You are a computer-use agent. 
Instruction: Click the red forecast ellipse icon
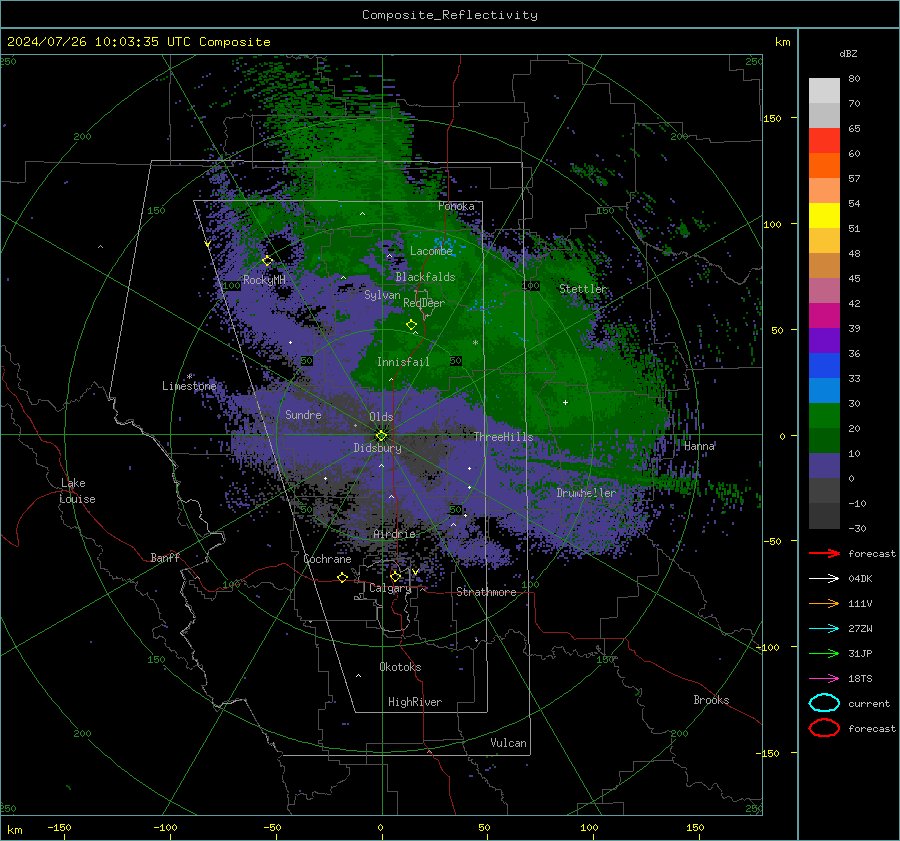tap(824, 728)
